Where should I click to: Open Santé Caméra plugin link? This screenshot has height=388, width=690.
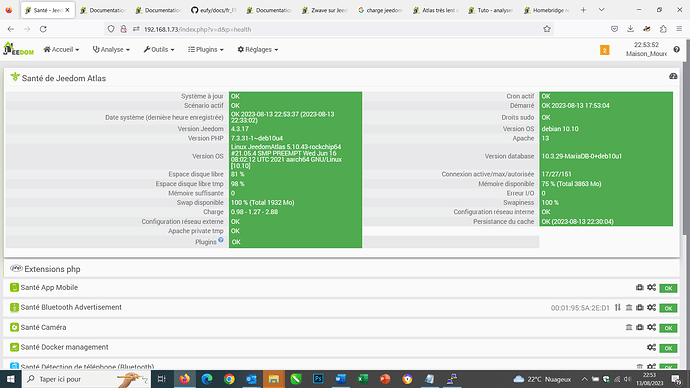[x=43, y=327]
